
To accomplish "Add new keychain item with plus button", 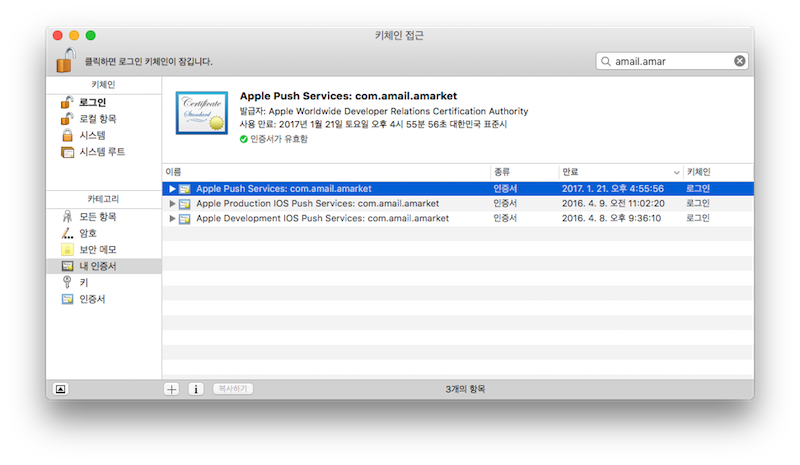I will click(171, 389).
